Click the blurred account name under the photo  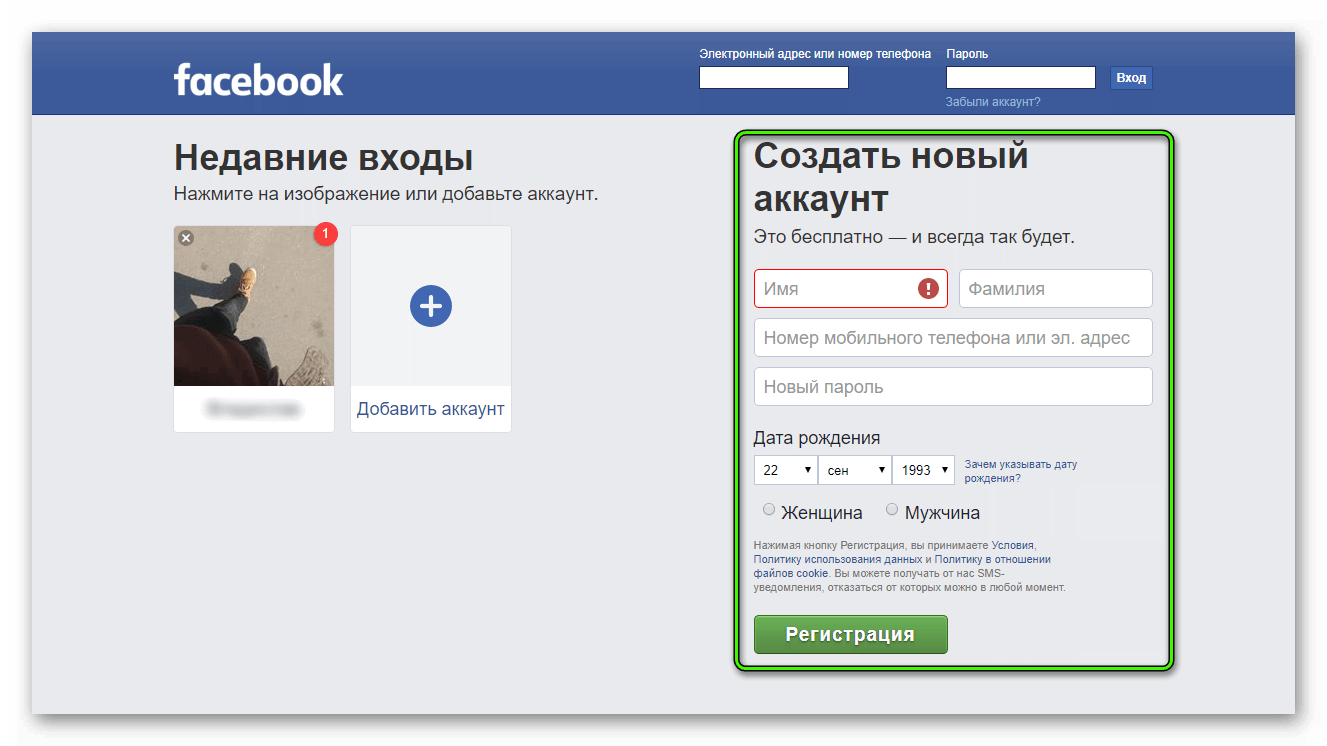(x=253, y=409)
